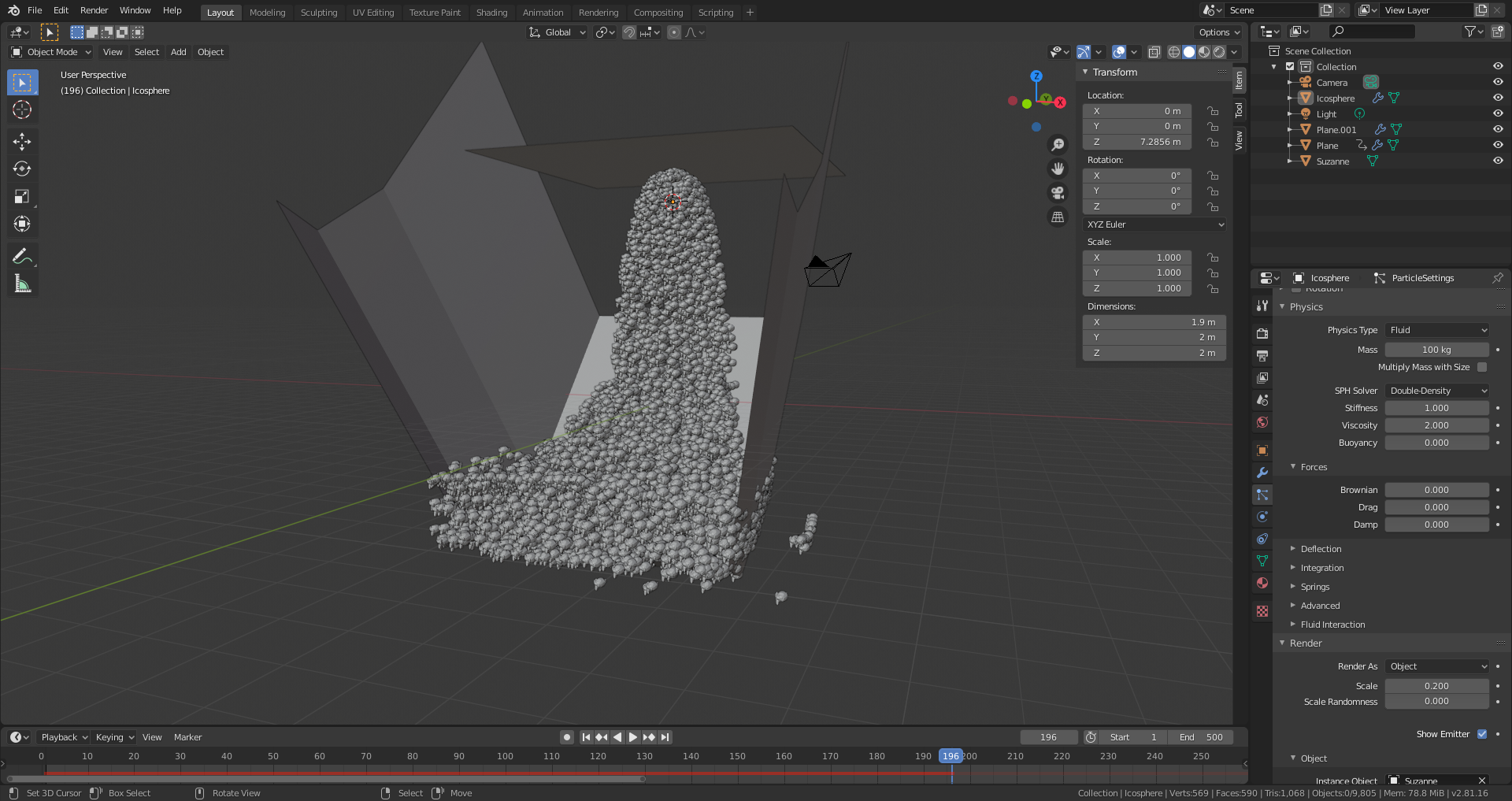Image resolution: width=1512 pixels, height=801 pixels.
Task: Open the Output properties tab
Action: point(1262,356)
